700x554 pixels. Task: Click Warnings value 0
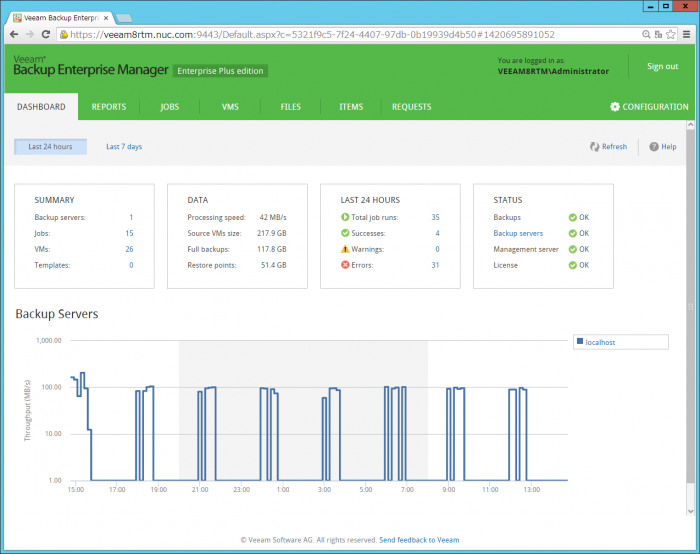point(438,249)
